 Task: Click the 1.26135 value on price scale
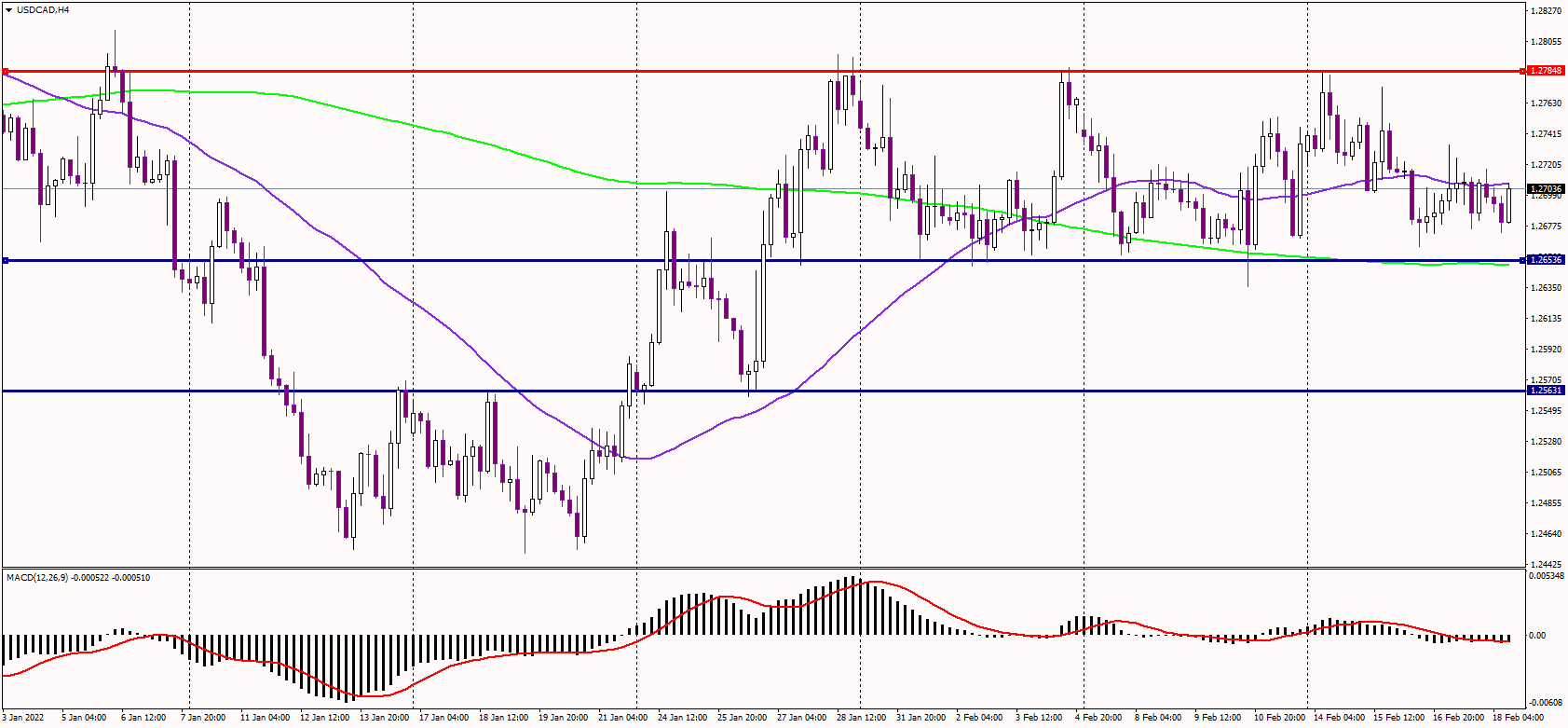1547,319
